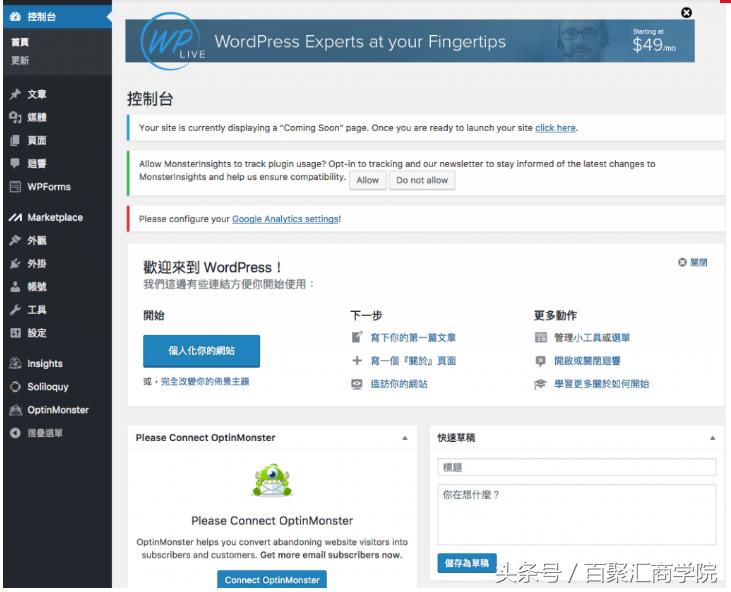Open the 文章 posts menu pin icon
This screenshot has width=731, height=592.
point(15,94)
